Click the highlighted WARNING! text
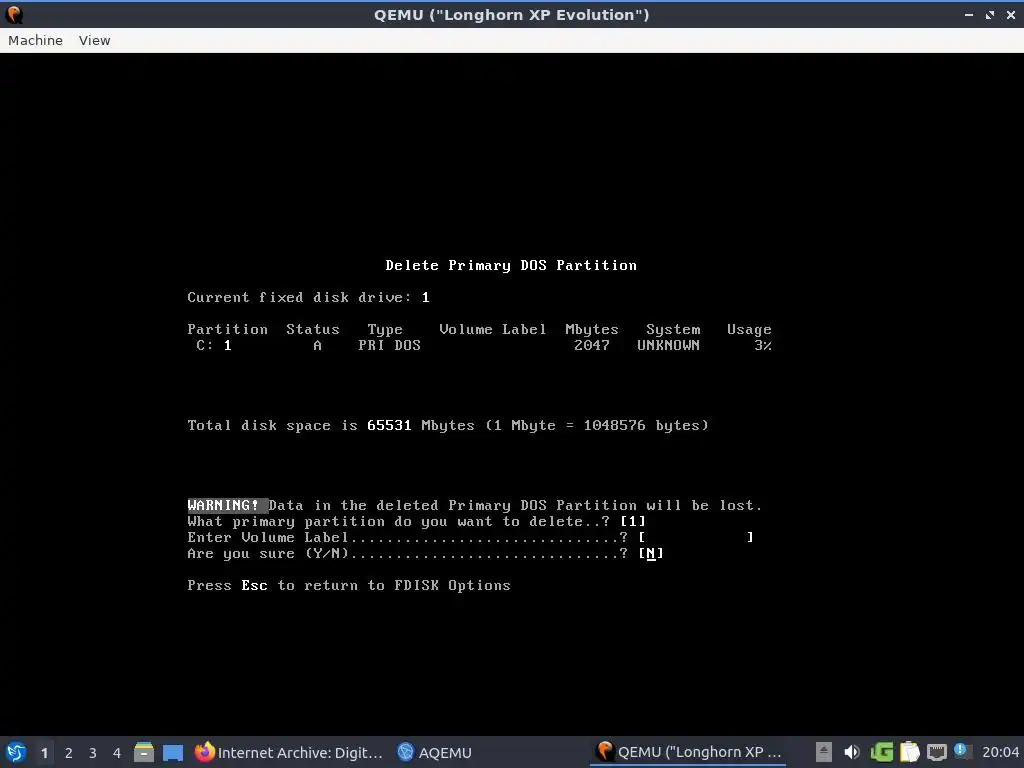The image size is (1024, 768). pyautogui.click(x=227, y=505)
